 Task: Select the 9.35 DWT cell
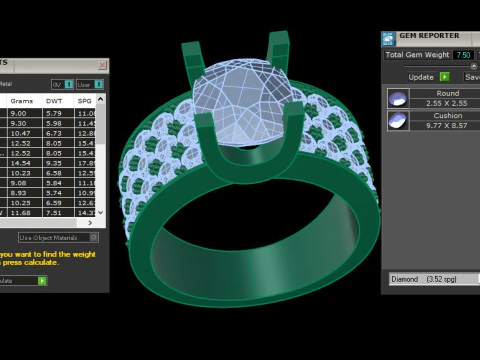[x=58, y=163]
